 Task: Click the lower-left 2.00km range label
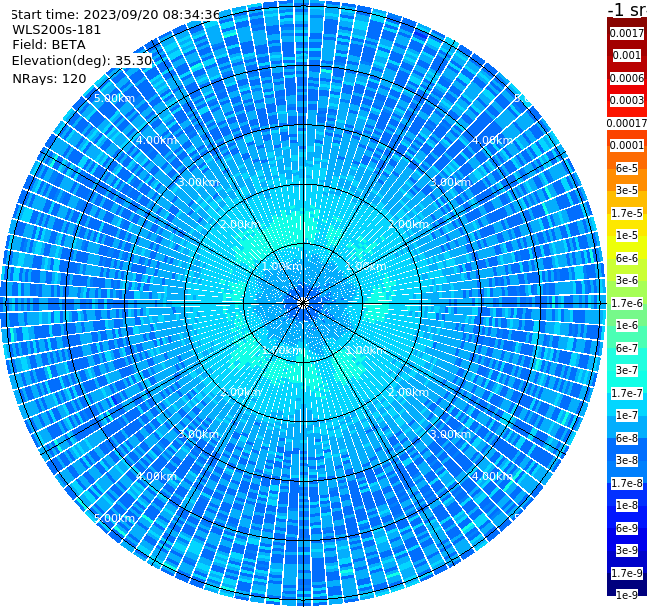241,392
